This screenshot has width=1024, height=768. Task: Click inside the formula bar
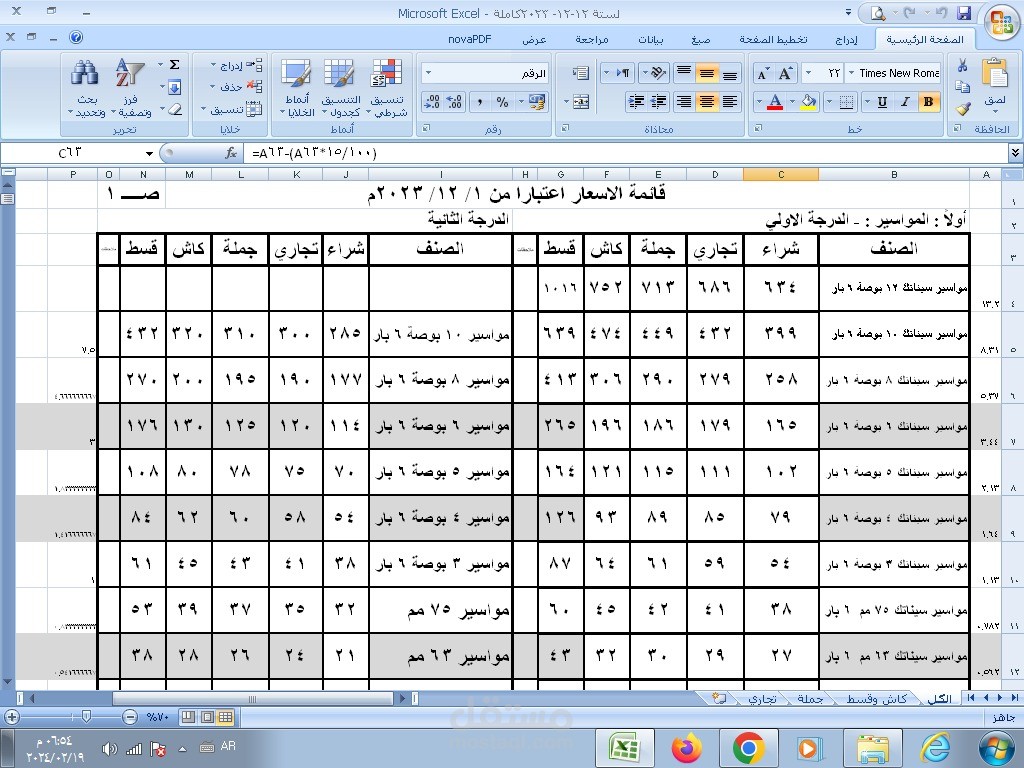pyautogui.click(x=627, y=153)
